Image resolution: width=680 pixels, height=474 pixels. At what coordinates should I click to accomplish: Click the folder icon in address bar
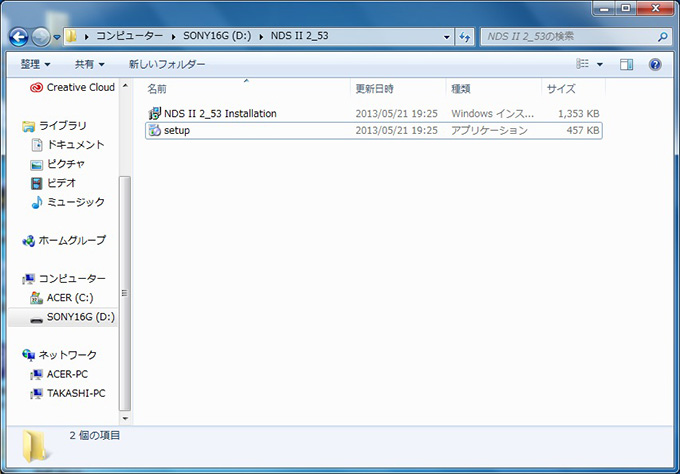coord(72,36)
